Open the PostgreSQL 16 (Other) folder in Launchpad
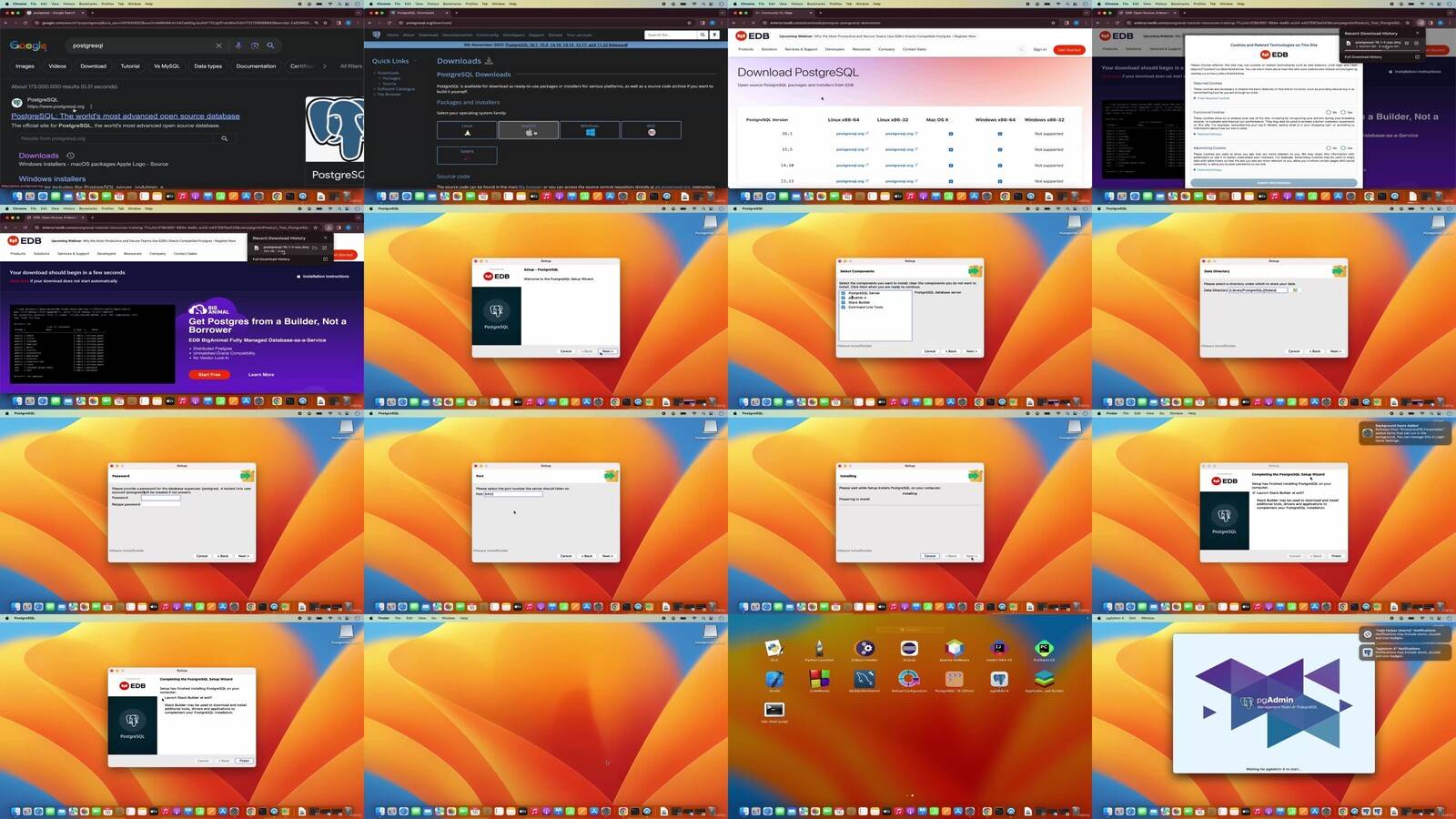The image size is (1456, 819). click(954, 681)
